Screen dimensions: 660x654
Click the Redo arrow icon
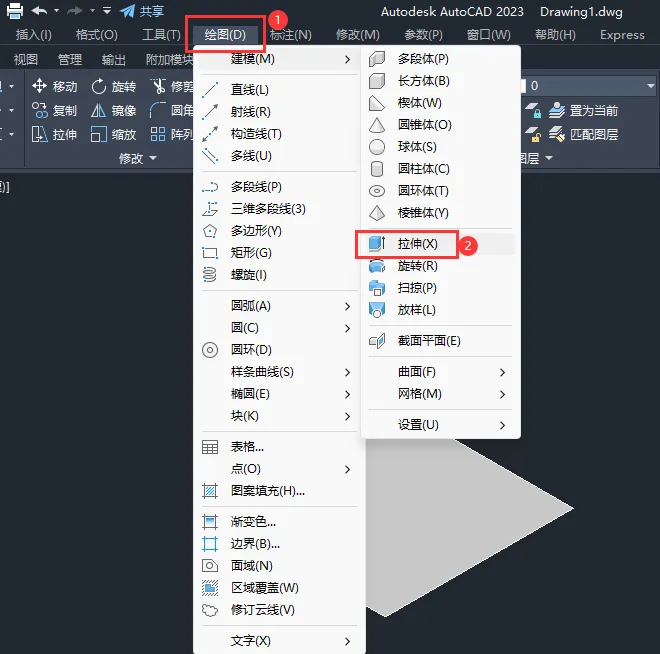(75, 11)
